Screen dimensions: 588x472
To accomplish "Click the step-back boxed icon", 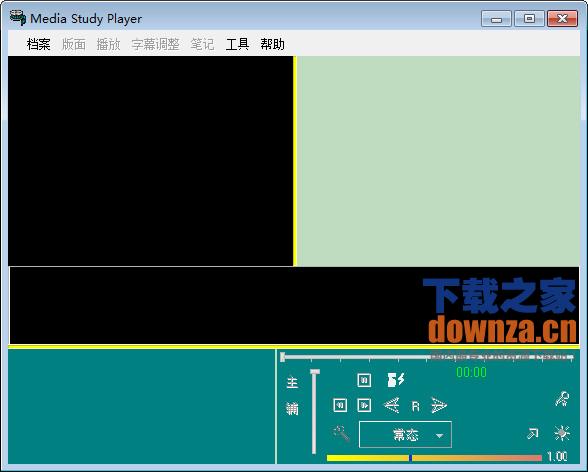I will click(x=340, y=405).
